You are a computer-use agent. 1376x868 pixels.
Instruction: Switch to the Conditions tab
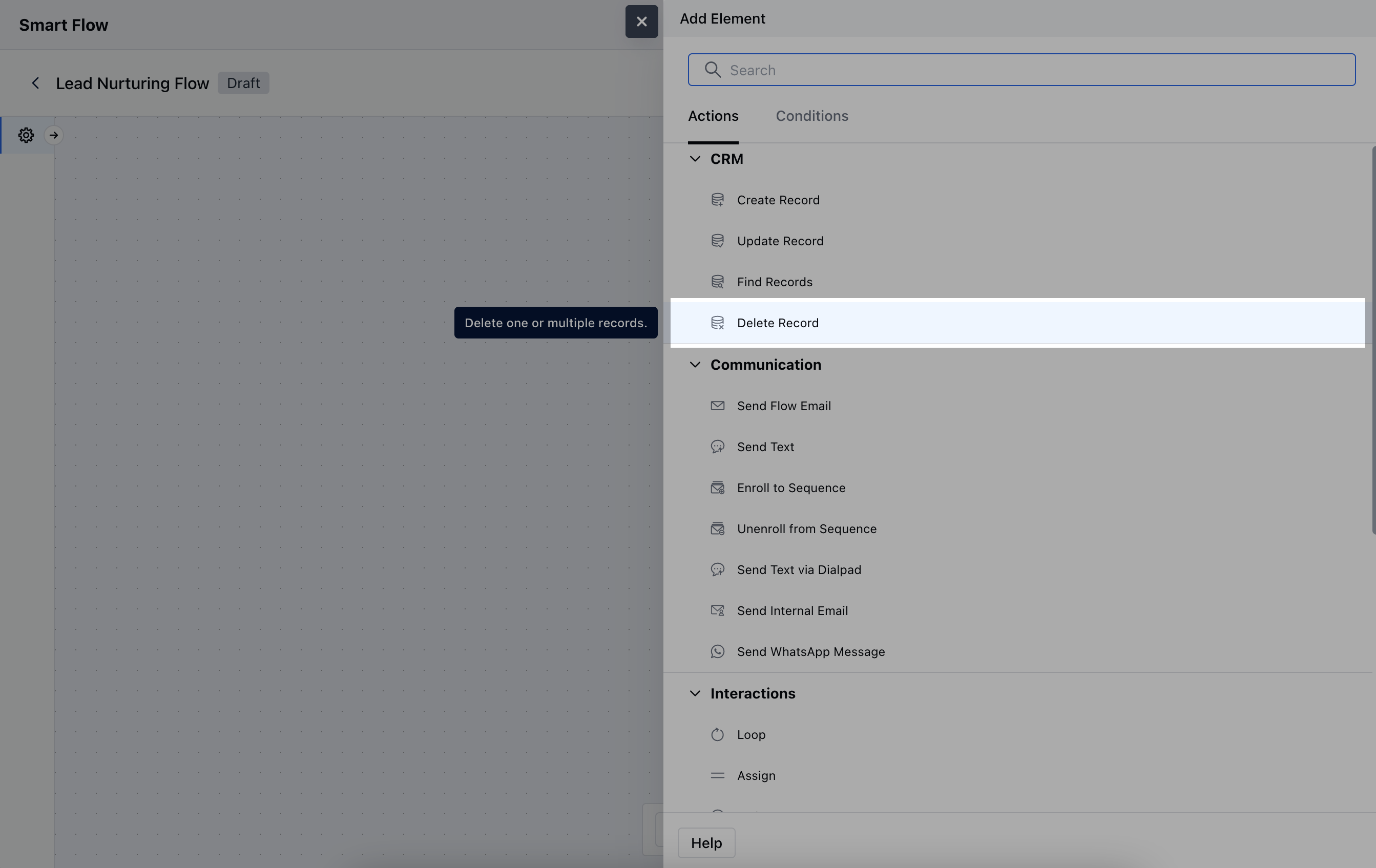[x=811, y=116]
